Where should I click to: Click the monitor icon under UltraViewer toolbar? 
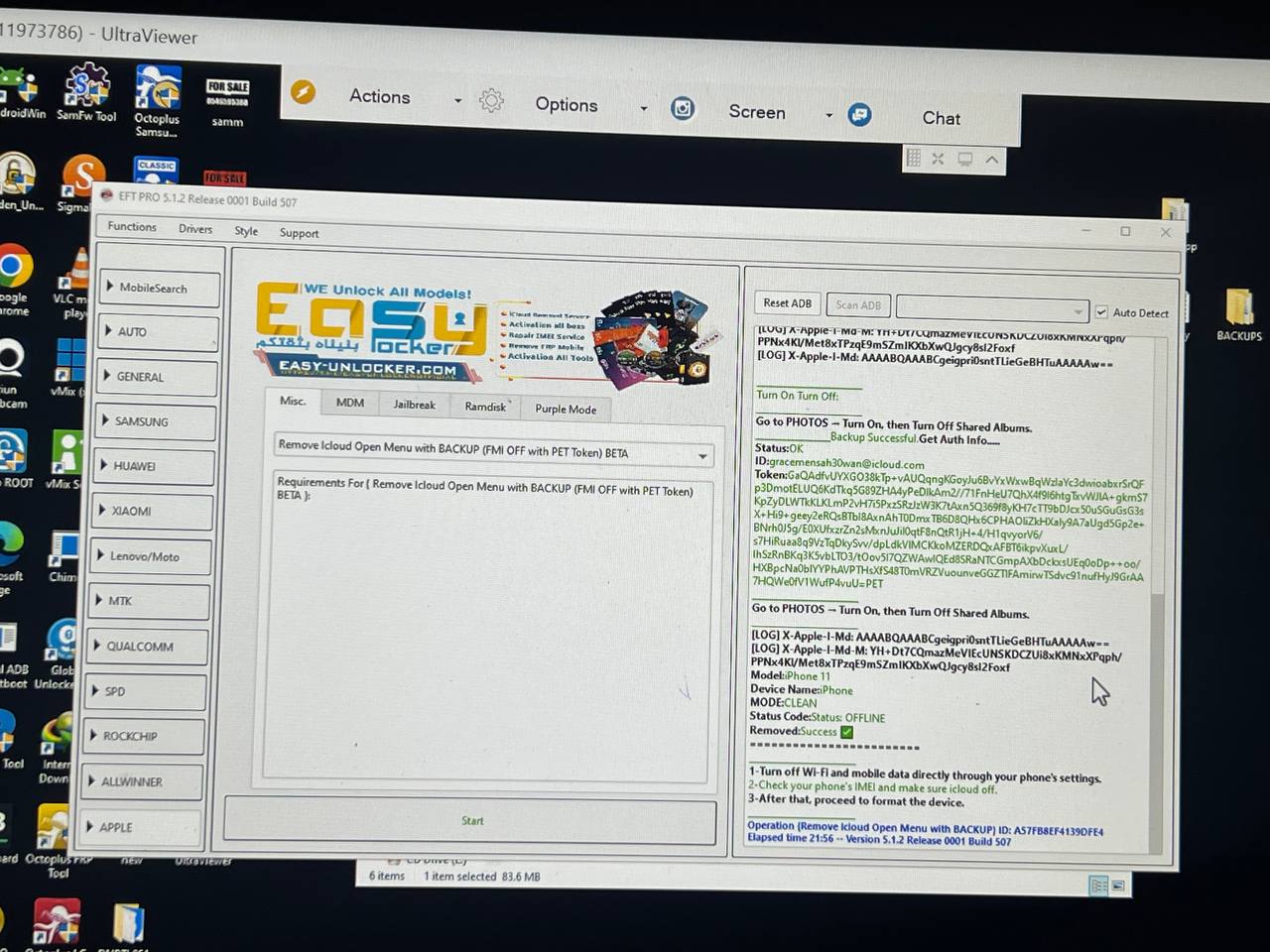[964, 159]
